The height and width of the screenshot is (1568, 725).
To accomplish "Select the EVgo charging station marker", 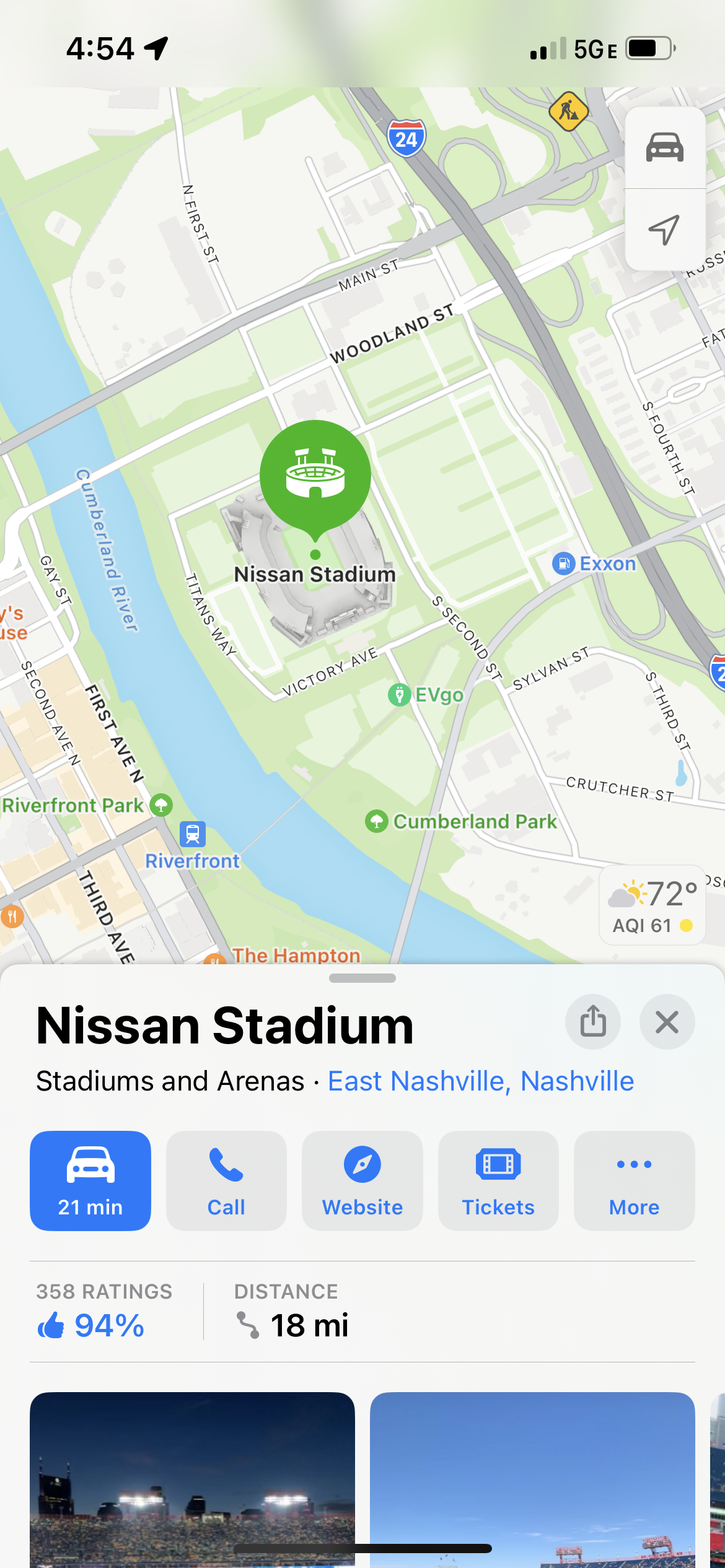I will tap(400, 695).
